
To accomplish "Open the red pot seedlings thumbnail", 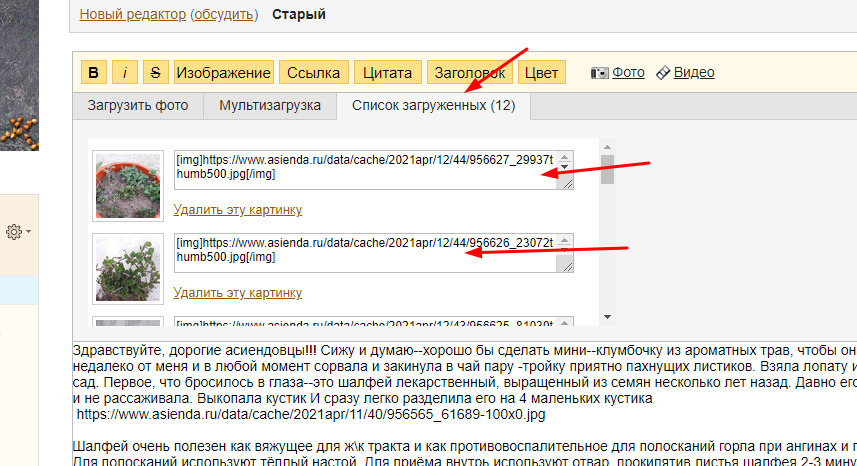I will coord(128,186).
